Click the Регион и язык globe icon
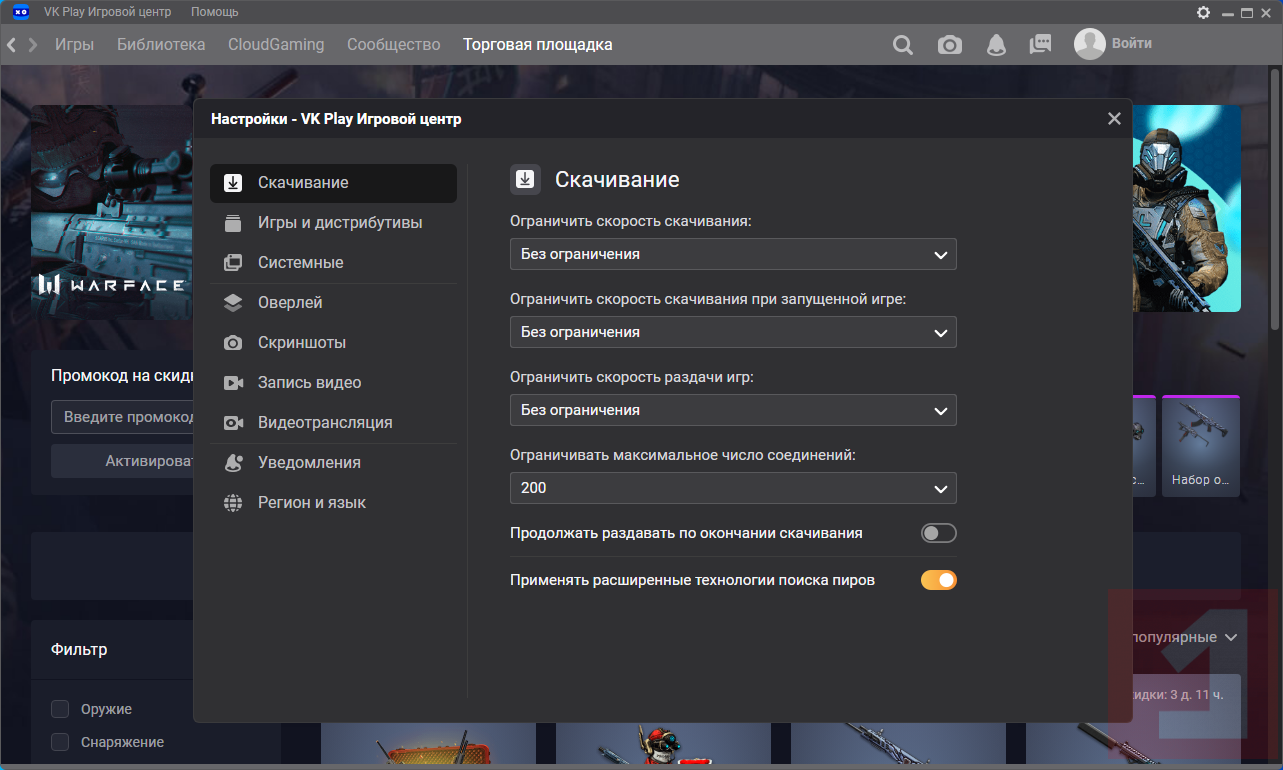The height and width of the screenshot is (770, 1283). point(233,503)
